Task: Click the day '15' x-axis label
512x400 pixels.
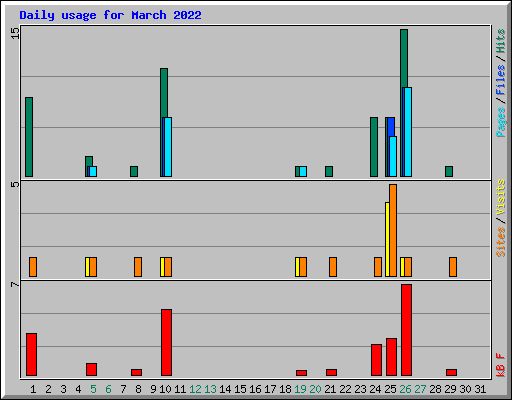Action: point(240,389)
